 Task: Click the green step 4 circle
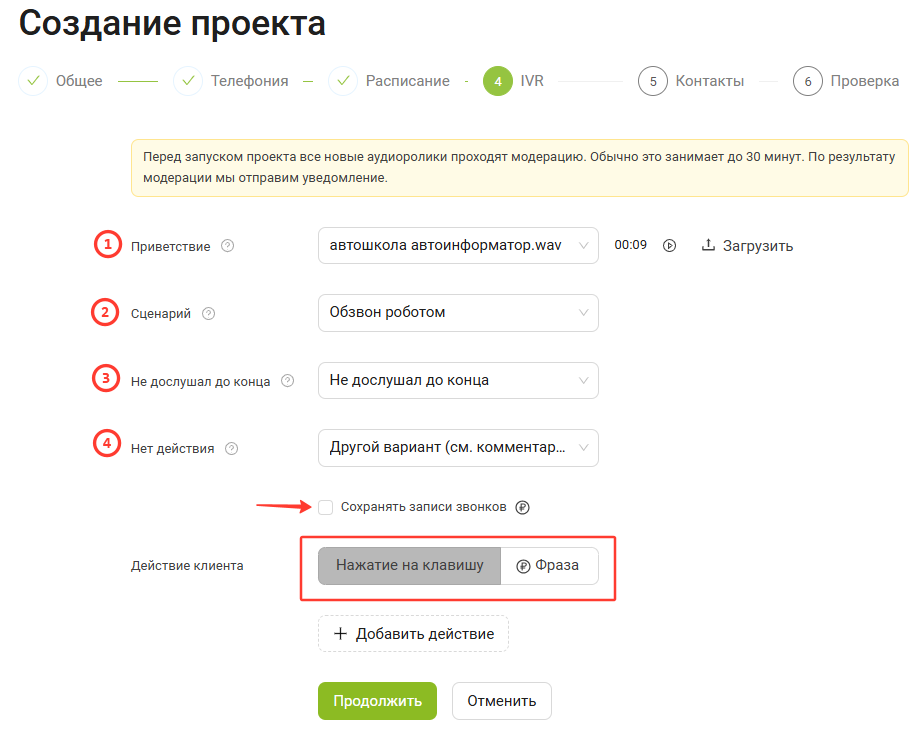[x=498, y=81]
